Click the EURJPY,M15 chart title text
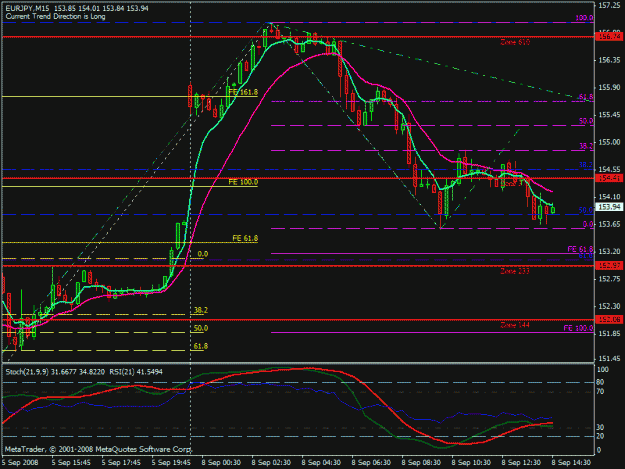 [x=77, y=8]
